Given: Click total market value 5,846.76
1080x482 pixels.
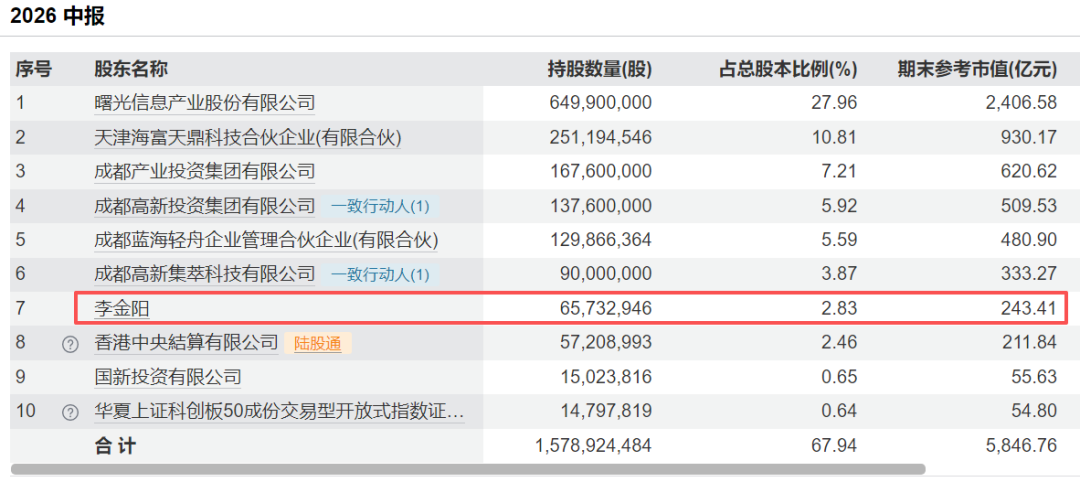Looking at the screenshot, I should (x=1021, y=446).
